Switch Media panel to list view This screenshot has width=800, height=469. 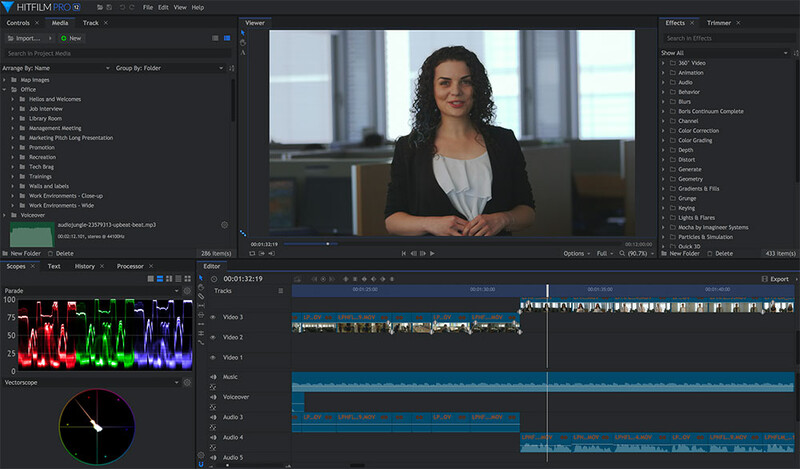click(x=215, y=38)
